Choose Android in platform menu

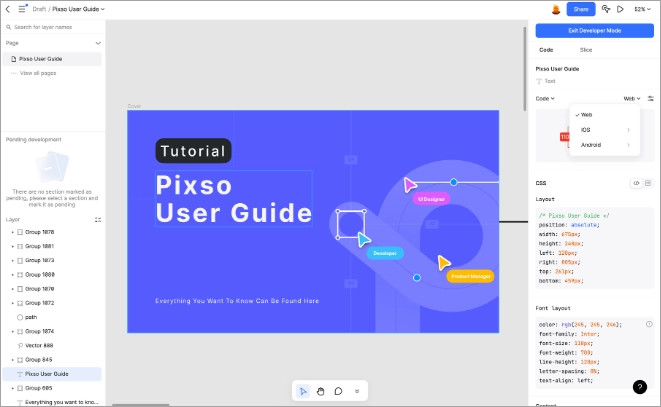click(x=605, y=145)
